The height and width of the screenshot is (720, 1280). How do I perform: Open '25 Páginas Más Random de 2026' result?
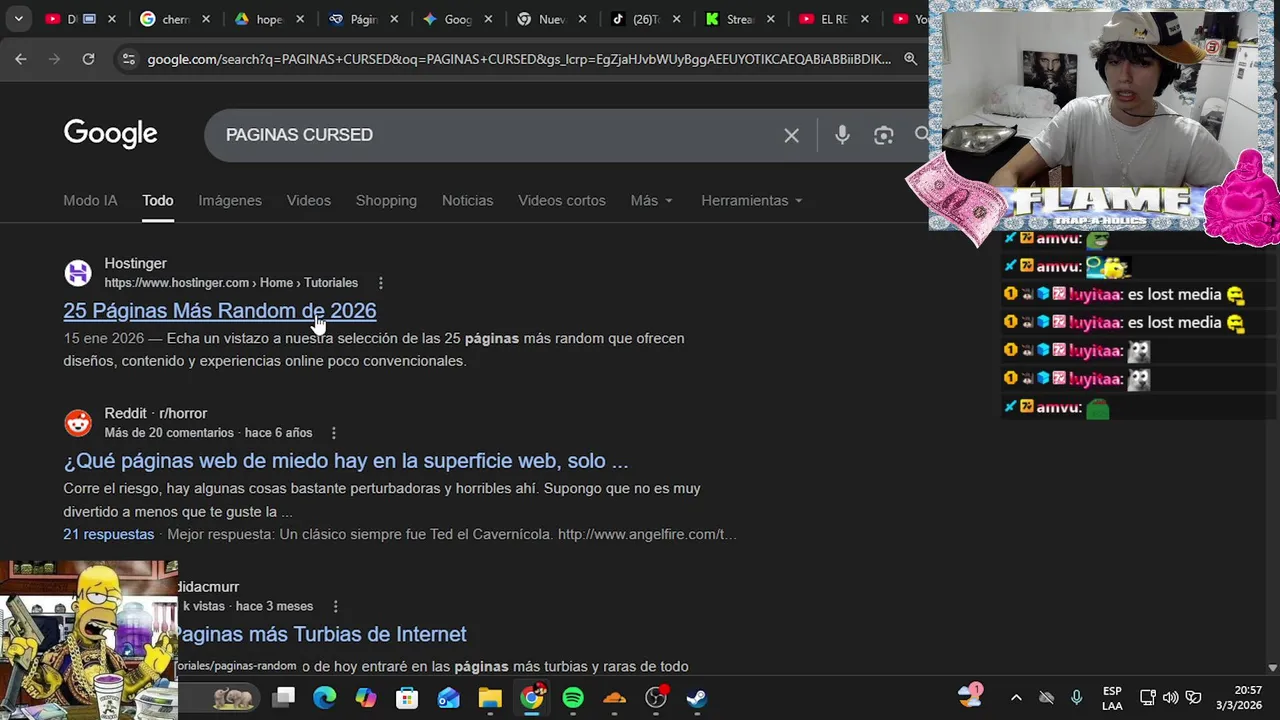(x=219, y=311)
